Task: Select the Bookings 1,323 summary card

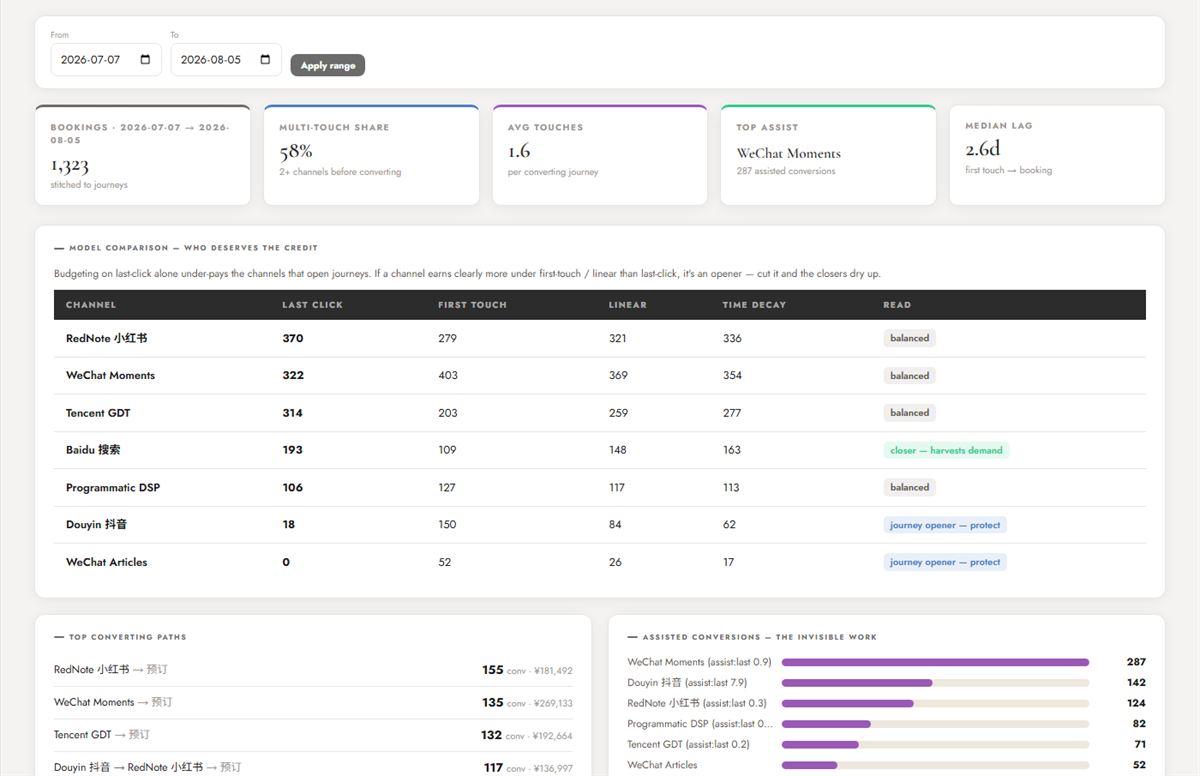Action: tap(143, 155)
